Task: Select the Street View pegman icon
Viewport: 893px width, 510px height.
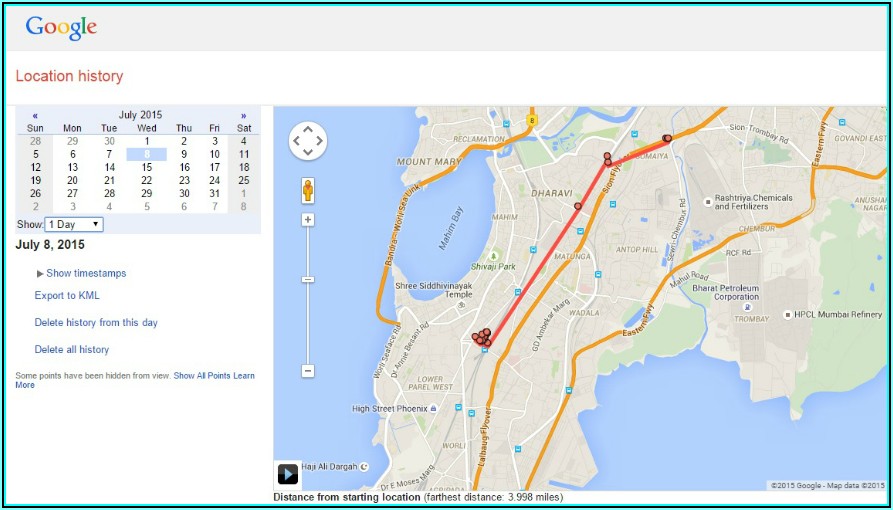Action: pos(308,189)
